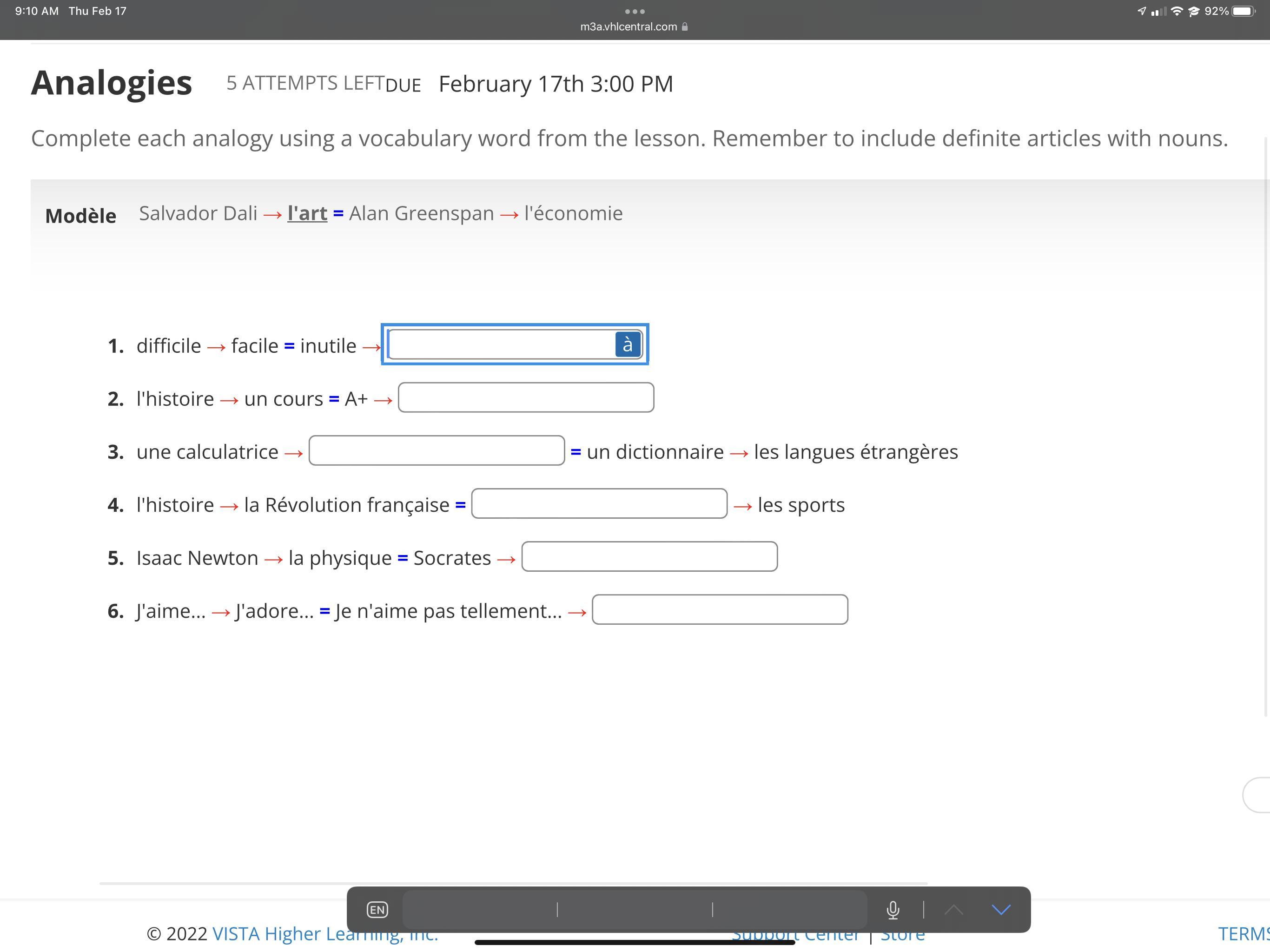The height and width of the screenshot is (952, 1270).
Task: Focus the answer box after inutile
Action: (x=500, y=344)
